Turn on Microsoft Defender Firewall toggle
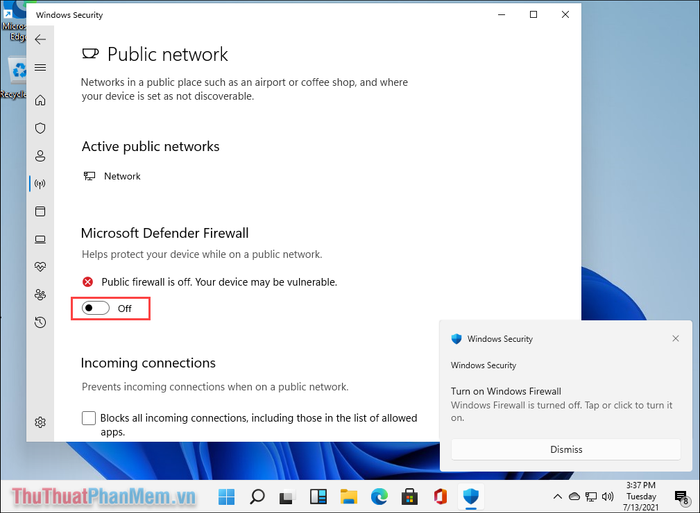Image resolution: width=700 pixels, height=513 pixels. coord(96,308)
